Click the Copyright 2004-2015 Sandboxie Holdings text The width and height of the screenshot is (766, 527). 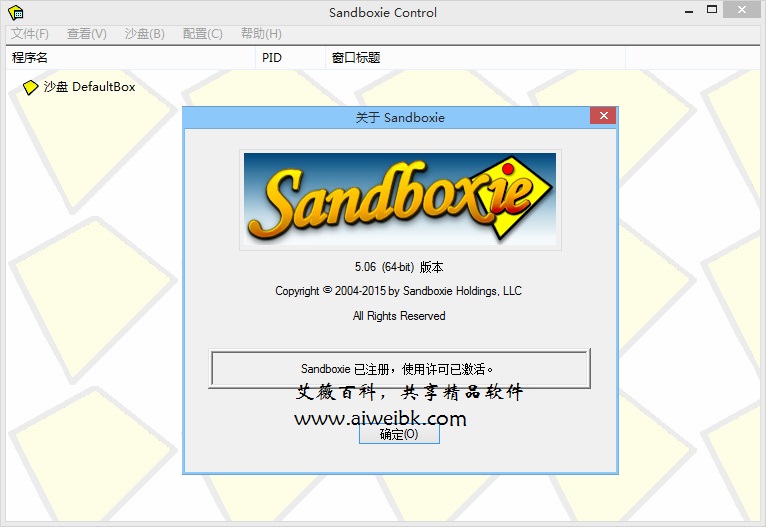tap(398, 291)
